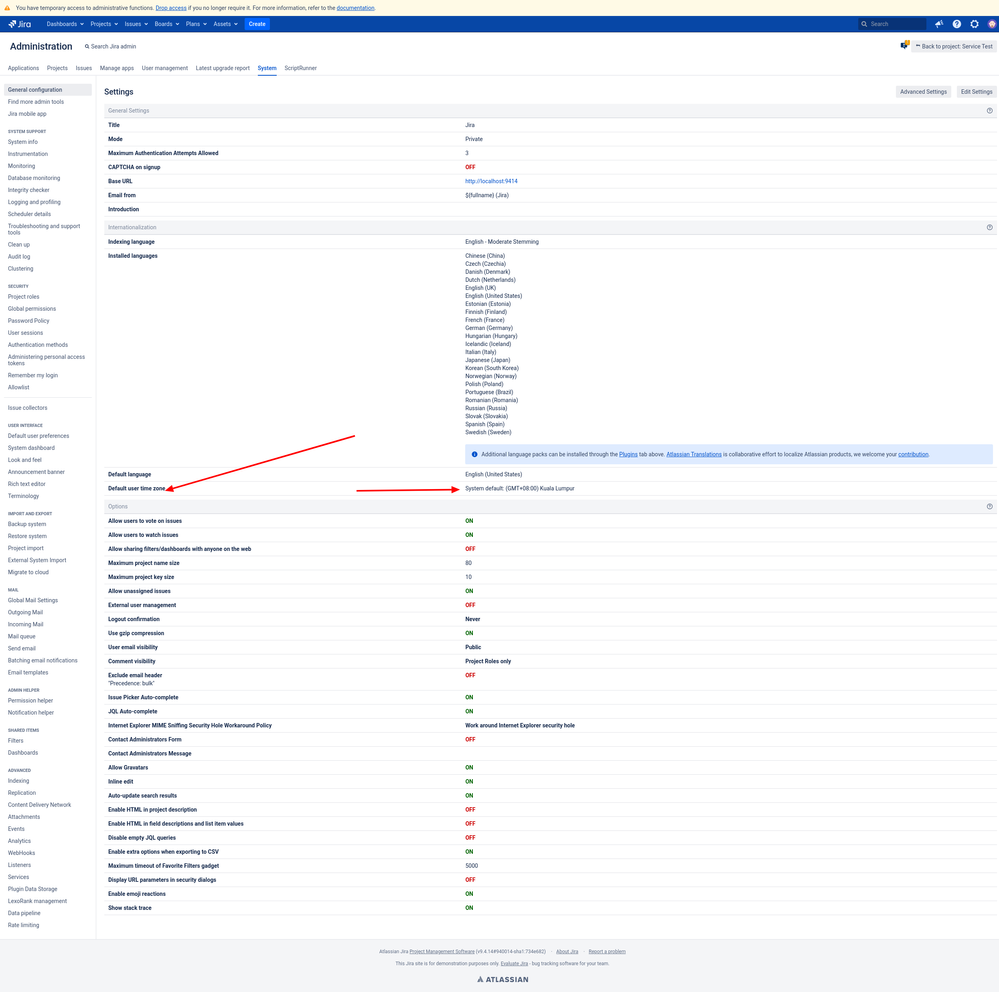Open Migrate to cloud in the sidebar
The height and width of the screenshot is (992, 999).
(28, 572)
